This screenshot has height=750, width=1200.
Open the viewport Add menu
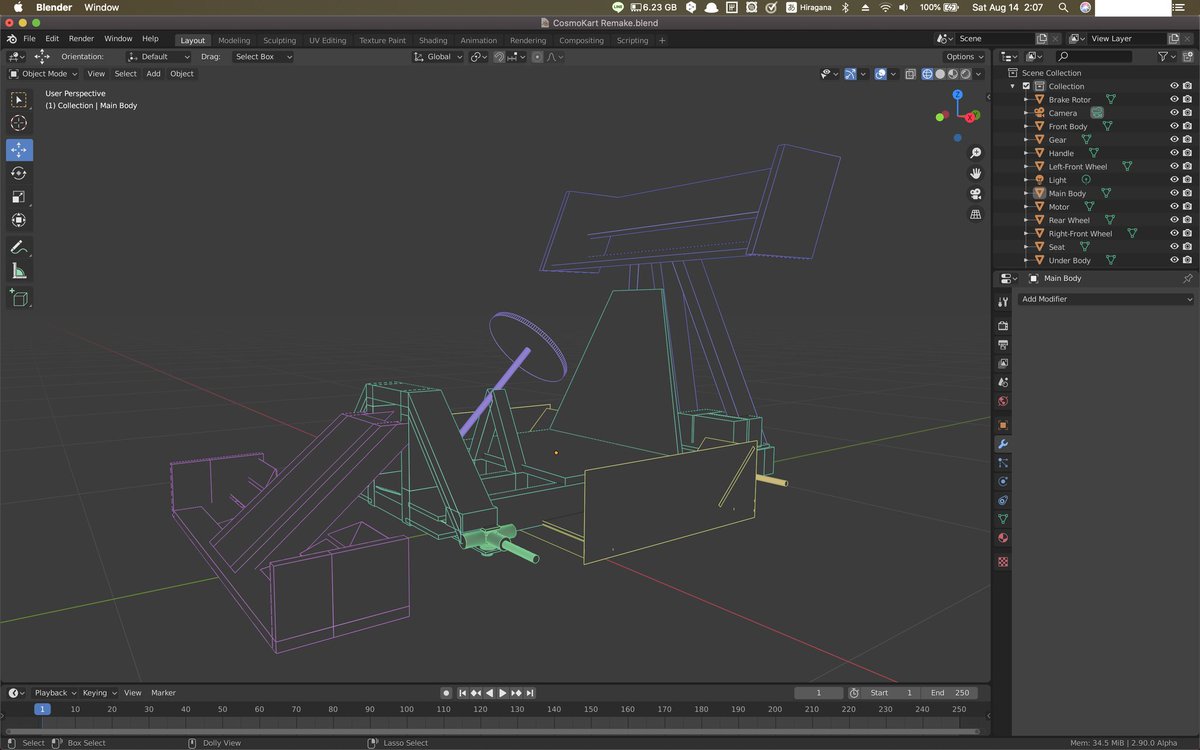[x=153, y=74]
